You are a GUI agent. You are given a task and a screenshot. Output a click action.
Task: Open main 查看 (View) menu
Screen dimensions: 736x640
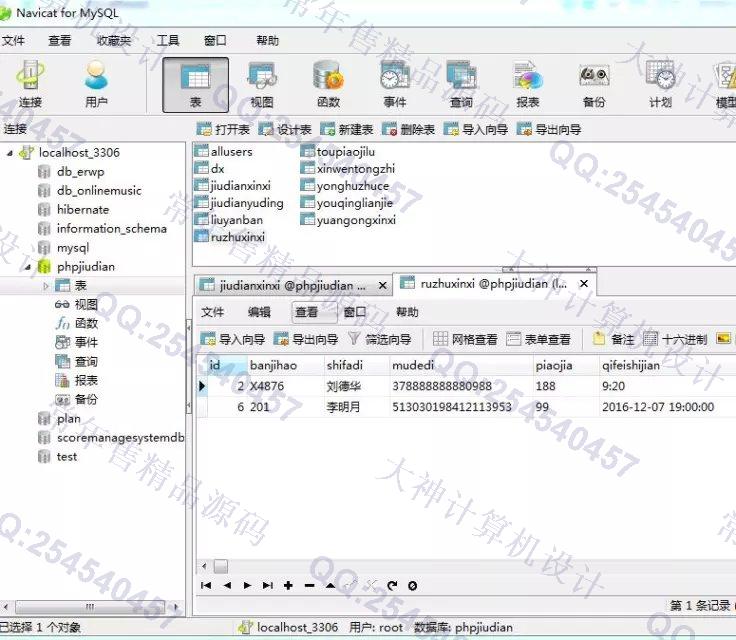coord(60,40)
